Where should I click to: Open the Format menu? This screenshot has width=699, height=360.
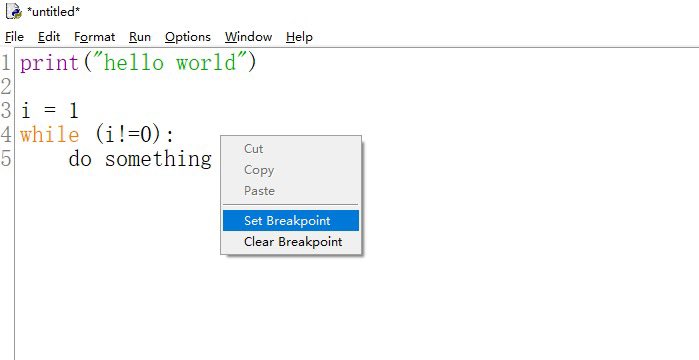(x=95, y=37)
